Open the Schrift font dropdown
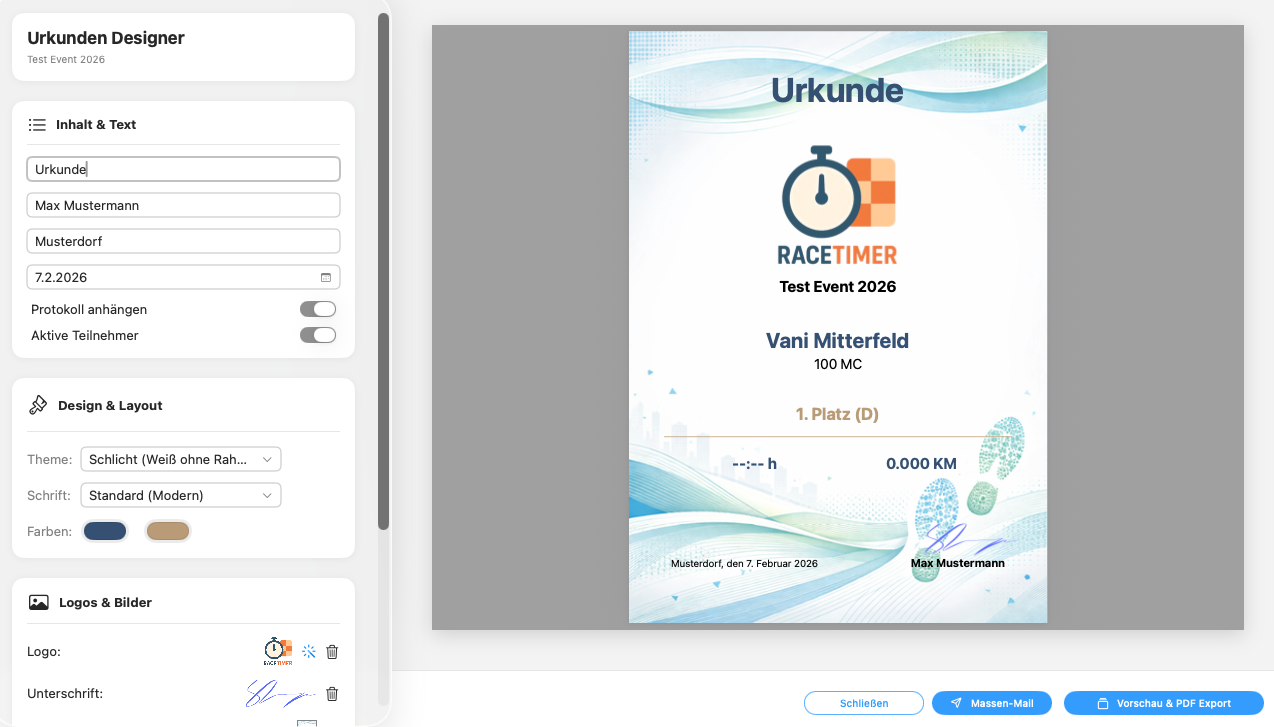Image resolution: width=1274 pixels, height=727 pixels. [181, 495]
